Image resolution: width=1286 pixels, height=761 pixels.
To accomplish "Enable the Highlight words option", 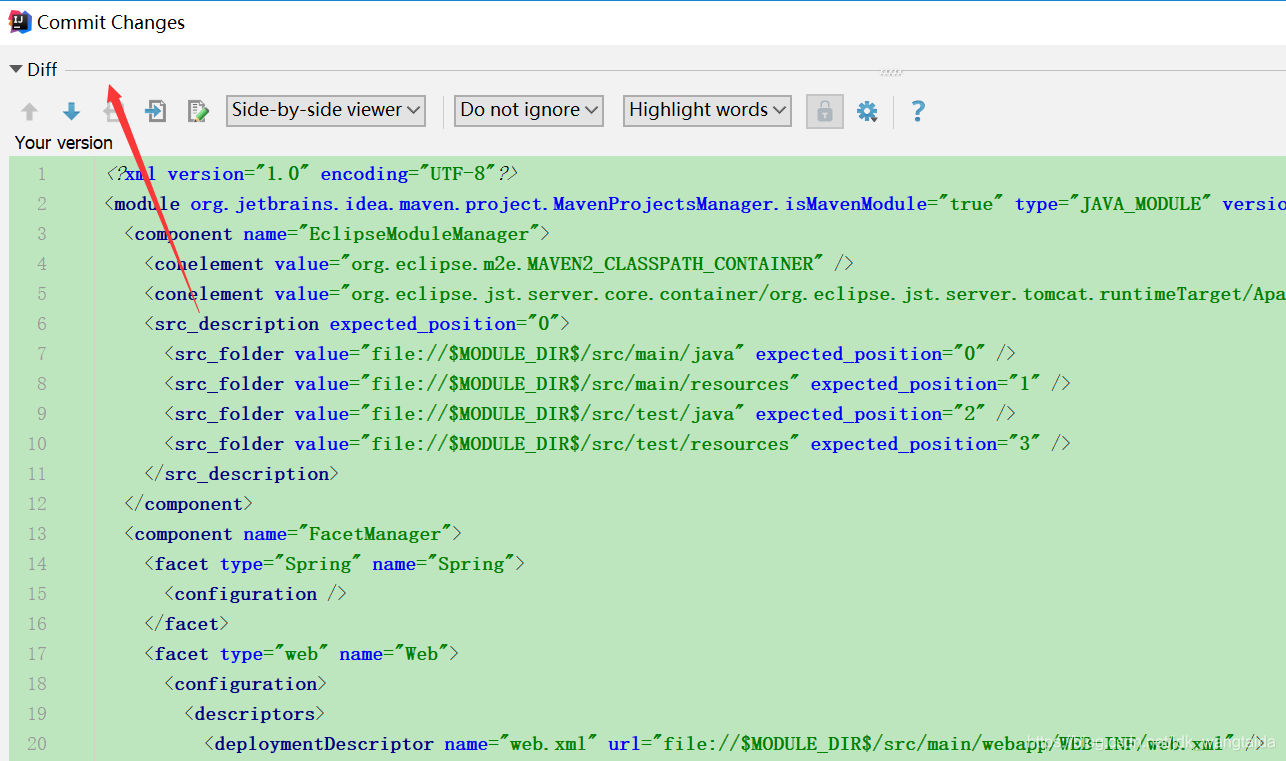I will pyautogui.click(x=706, y=110).
